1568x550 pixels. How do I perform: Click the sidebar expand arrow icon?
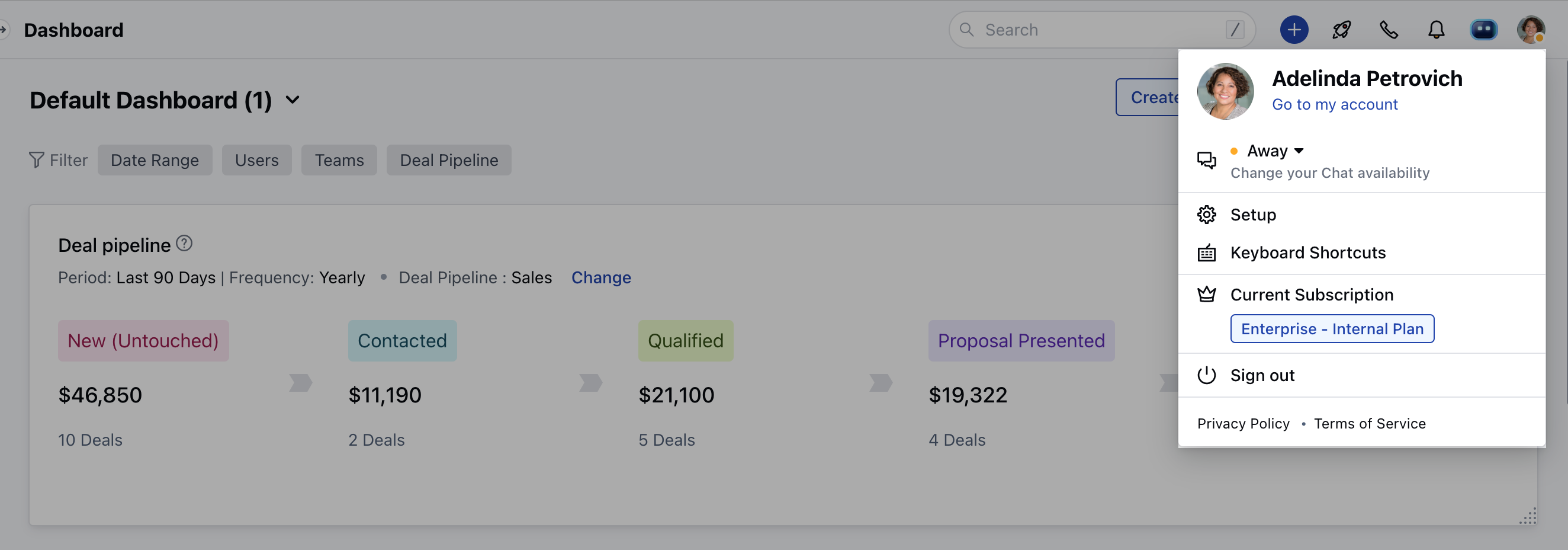(4, 29)
